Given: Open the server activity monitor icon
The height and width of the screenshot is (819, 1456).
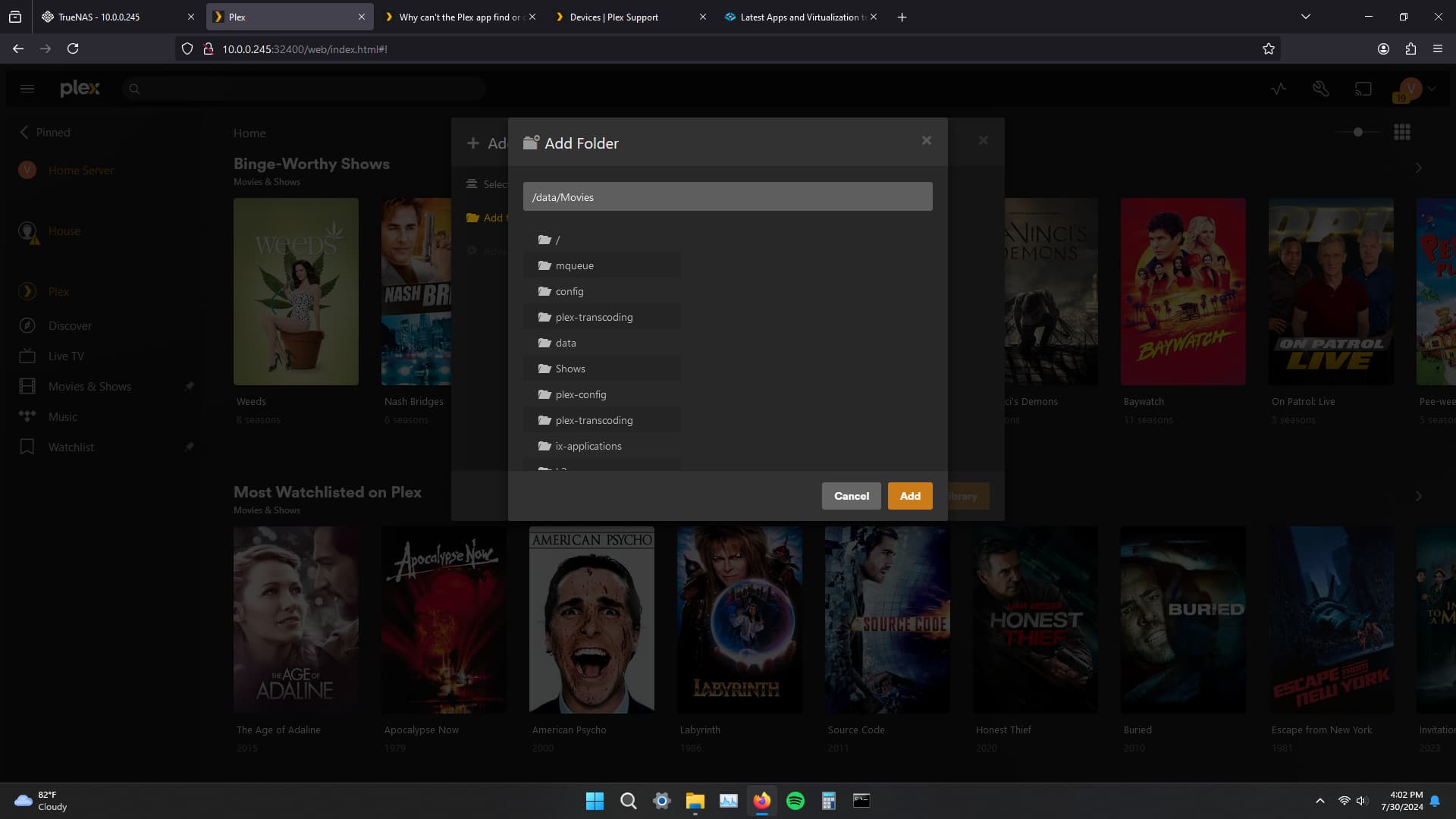Looking at the screenshot, I should [x=1279, y=89].
